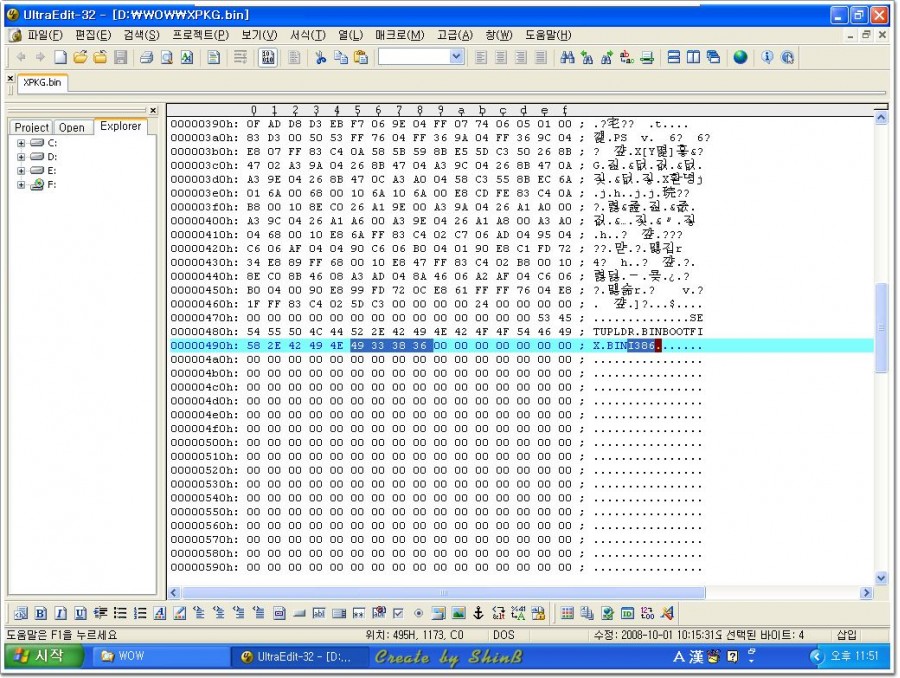Switch to the Open tab
This screenshot has height=678, width=900.
72,127
